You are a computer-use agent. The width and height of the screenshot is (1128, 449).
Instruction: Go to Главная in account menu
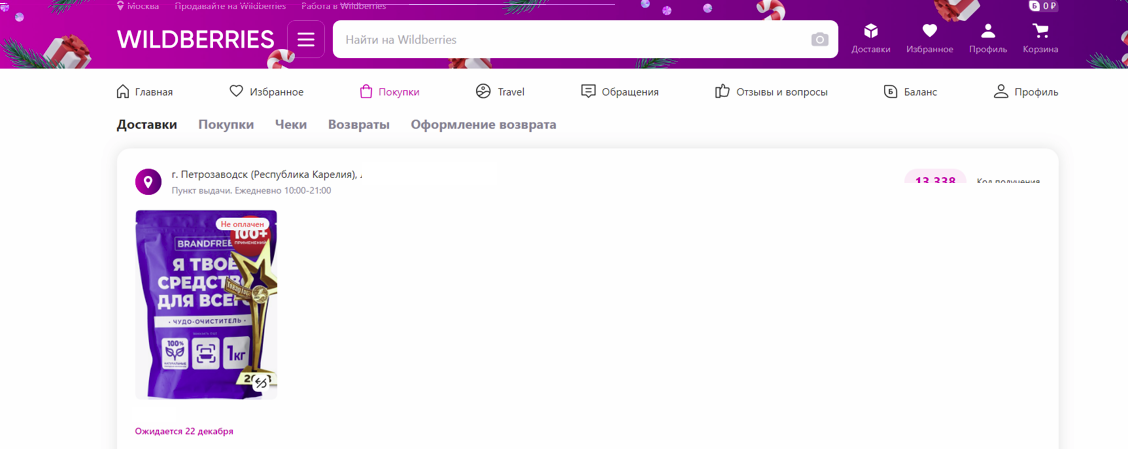pos(145,92)
